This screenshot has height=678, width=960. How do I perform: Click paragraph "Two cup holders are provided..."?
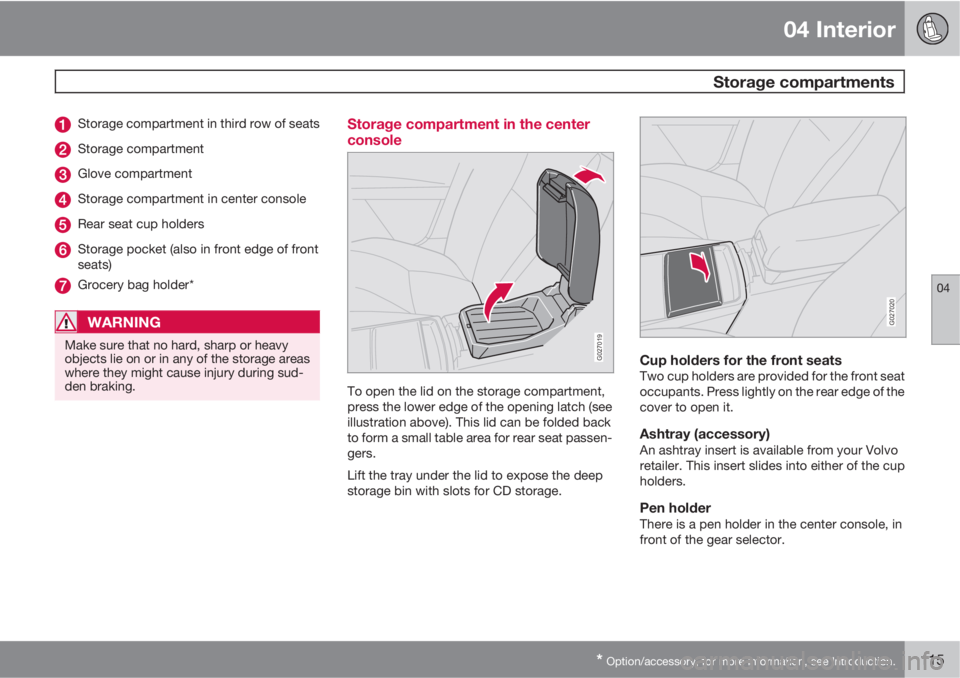pyautogui.click(x=772, y=391)
